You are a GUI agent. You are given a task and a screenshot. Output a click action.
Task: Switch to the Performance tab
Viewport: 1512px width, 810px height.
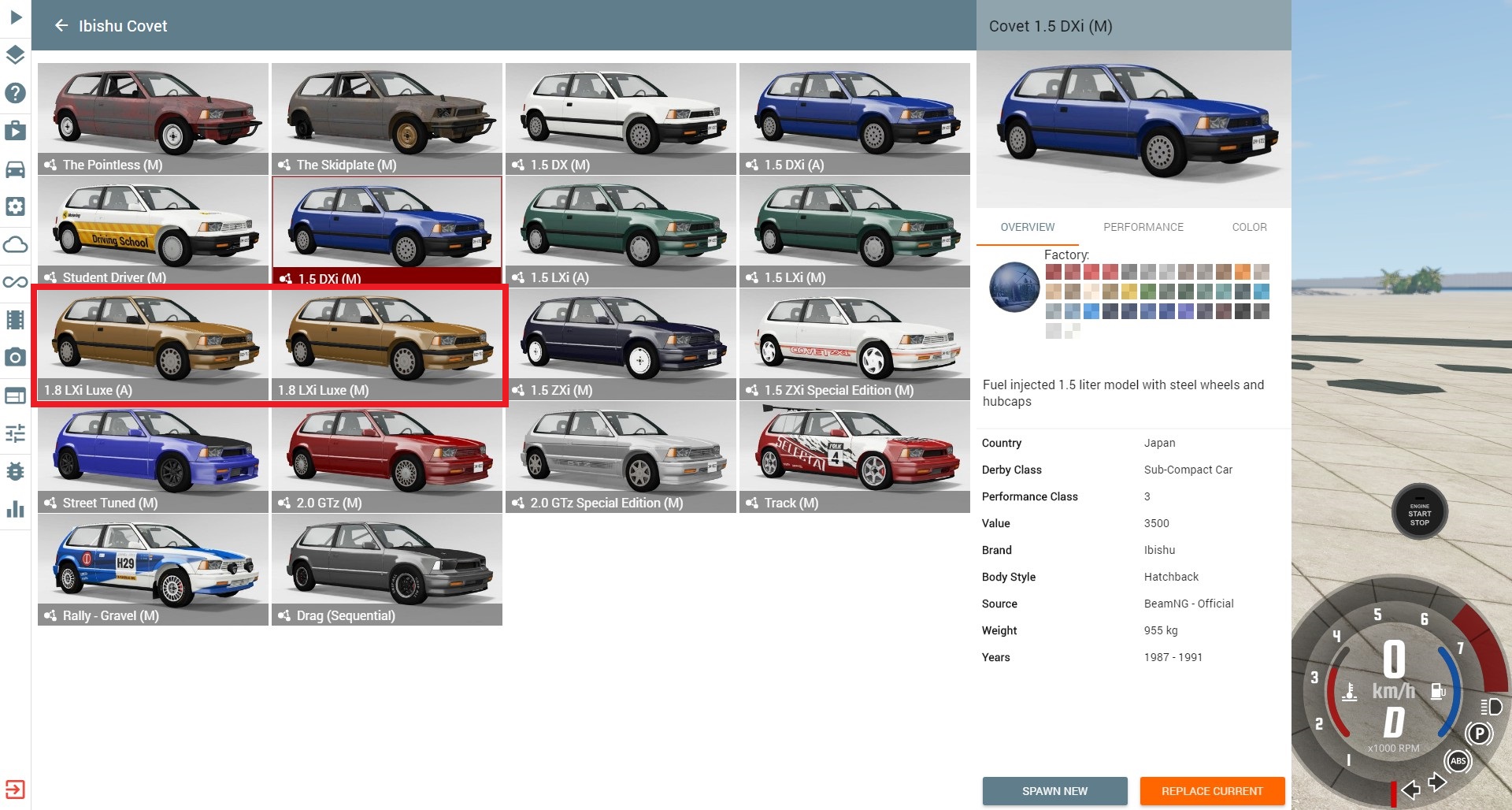pyautogui.click(x=1143, y=227)
